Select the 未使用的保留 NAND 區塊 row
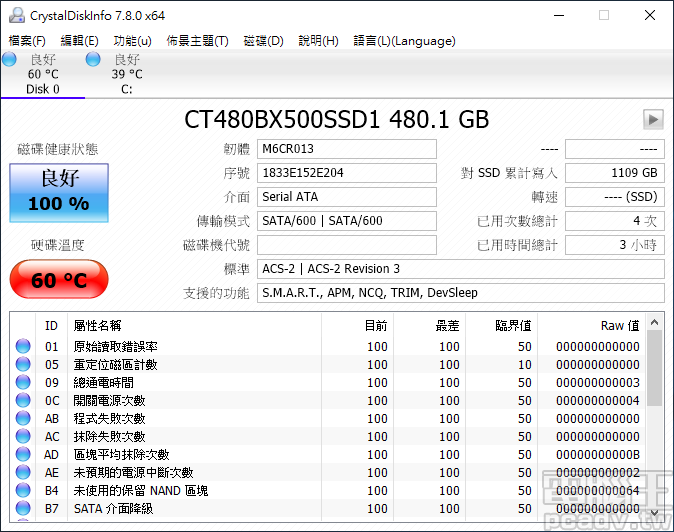The height and width of the screenshot is (532, 674). click(328, 491)
